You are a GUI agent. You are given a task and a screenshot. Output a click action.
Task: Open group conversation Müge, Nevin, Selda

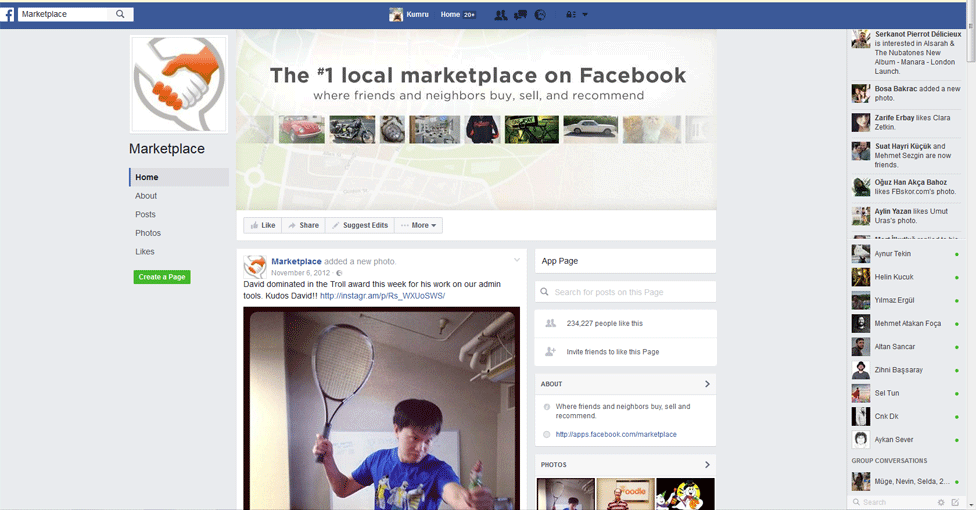click(x=906, y=481)
